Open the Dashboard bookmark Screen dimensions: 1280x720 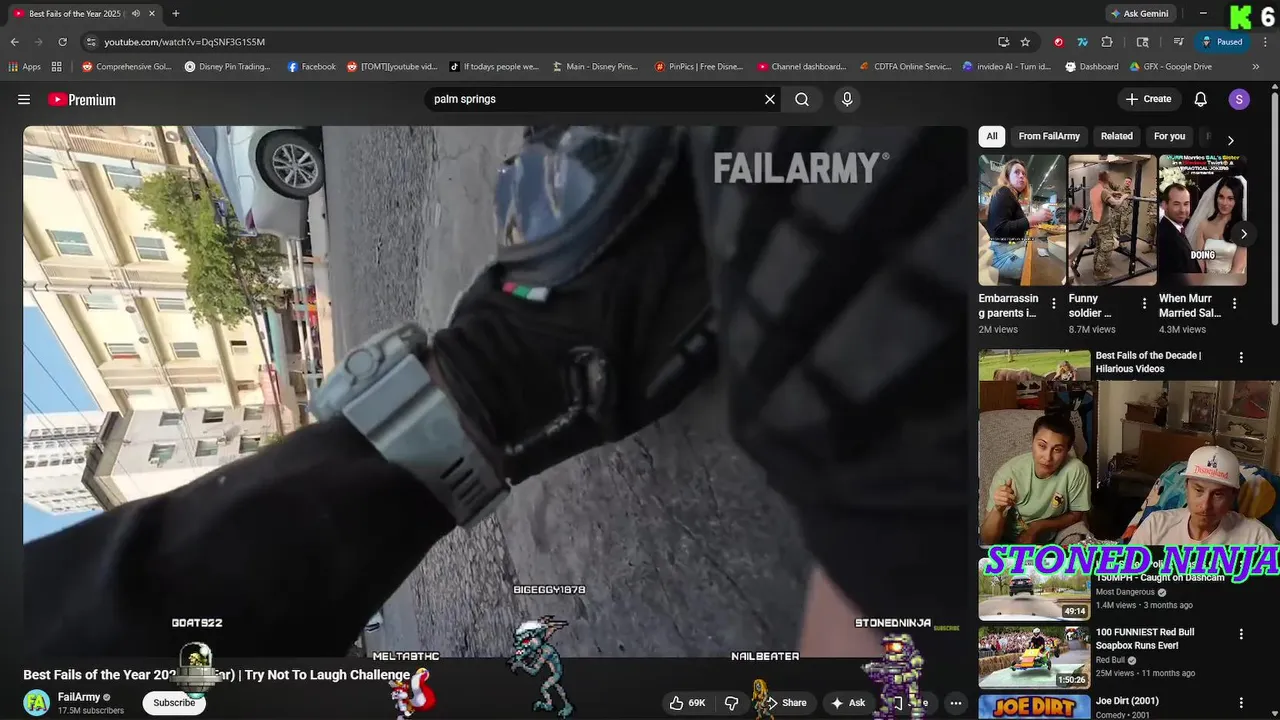[x=1092, y=67]
